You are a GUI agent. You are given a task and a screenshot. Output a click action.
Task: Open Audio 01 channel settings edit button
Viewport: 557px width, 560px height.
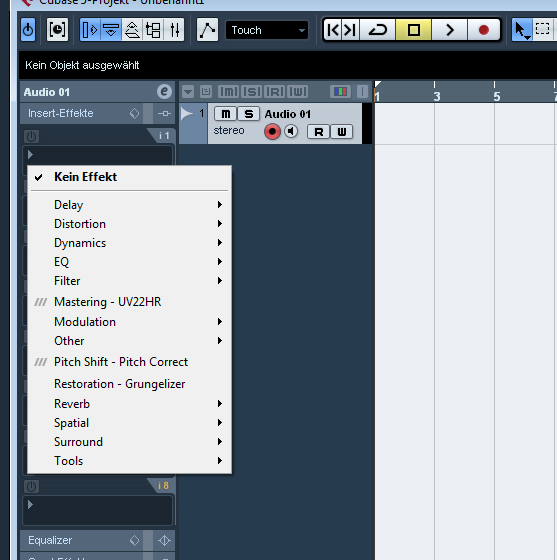coord(164,92)
